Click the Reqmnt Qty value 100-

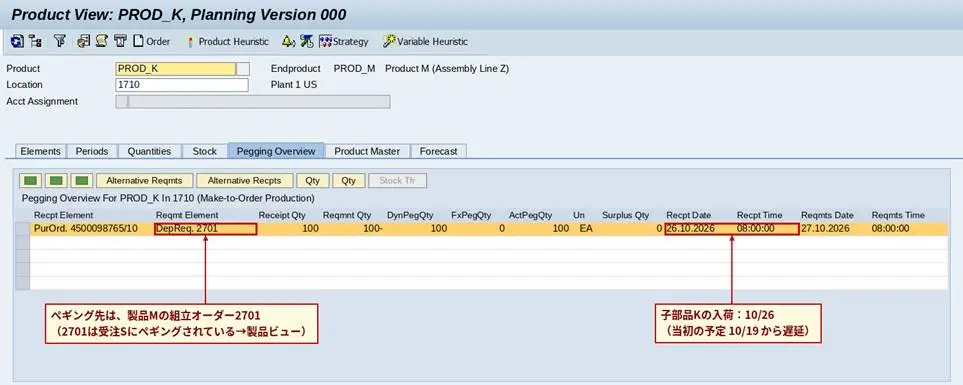373,228
